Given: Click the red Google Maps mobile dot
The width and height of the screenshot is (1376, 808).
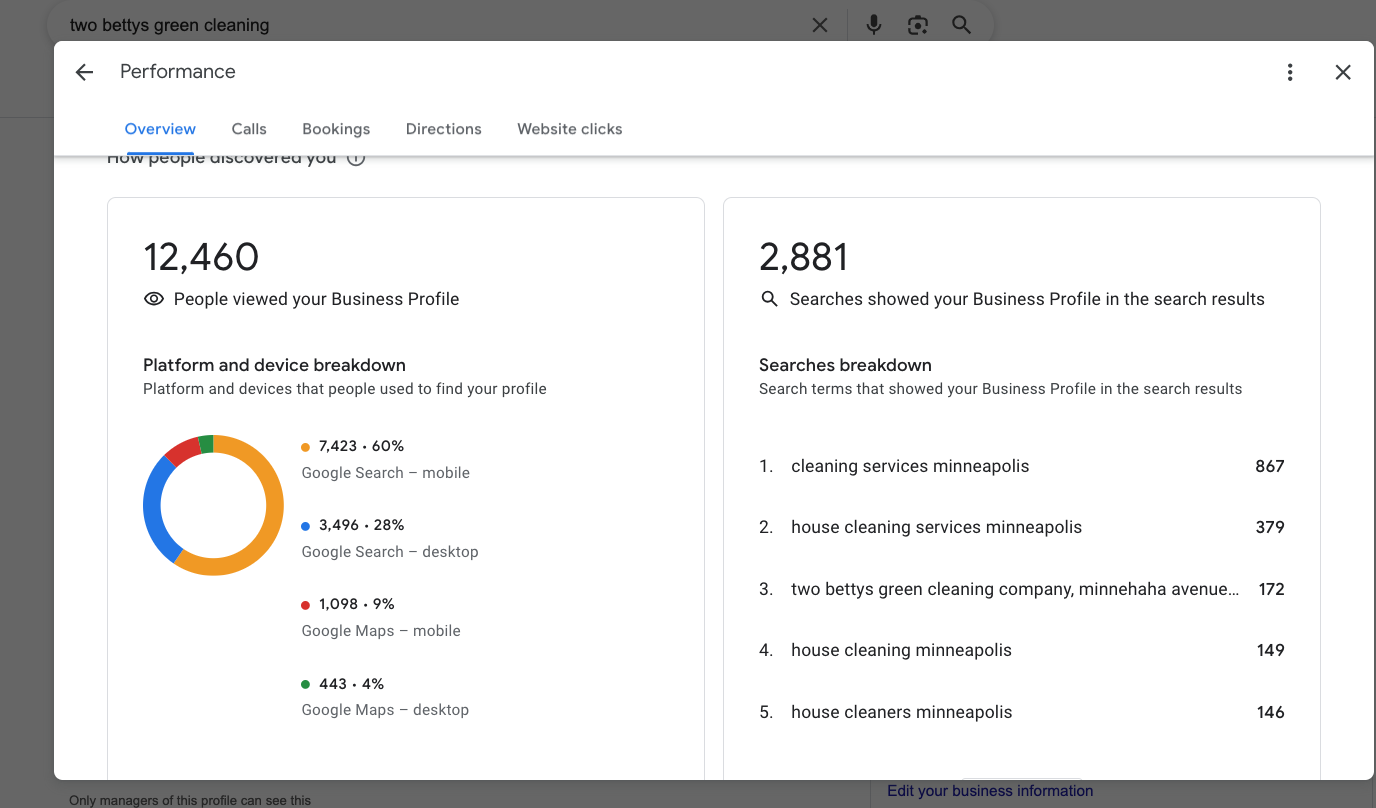Looking at the screenshot, I should pos(306,605).
